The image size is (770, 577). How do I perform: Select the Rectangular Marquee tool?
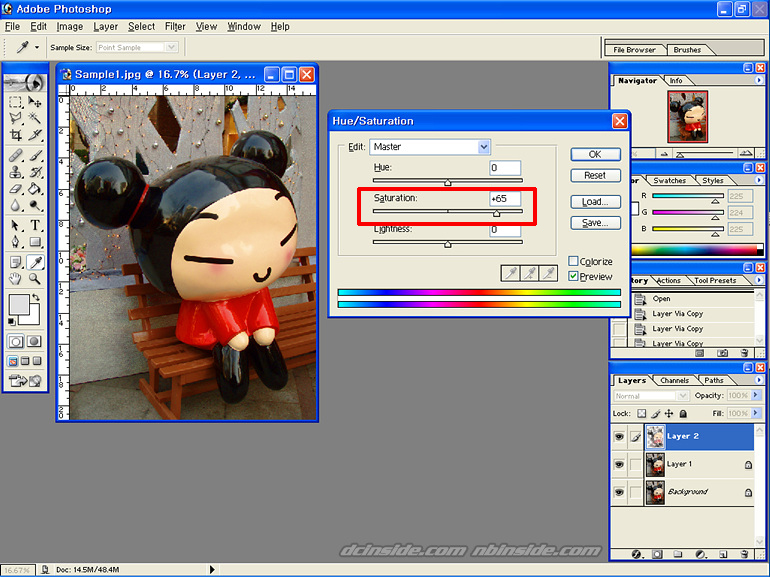(15, 102)
